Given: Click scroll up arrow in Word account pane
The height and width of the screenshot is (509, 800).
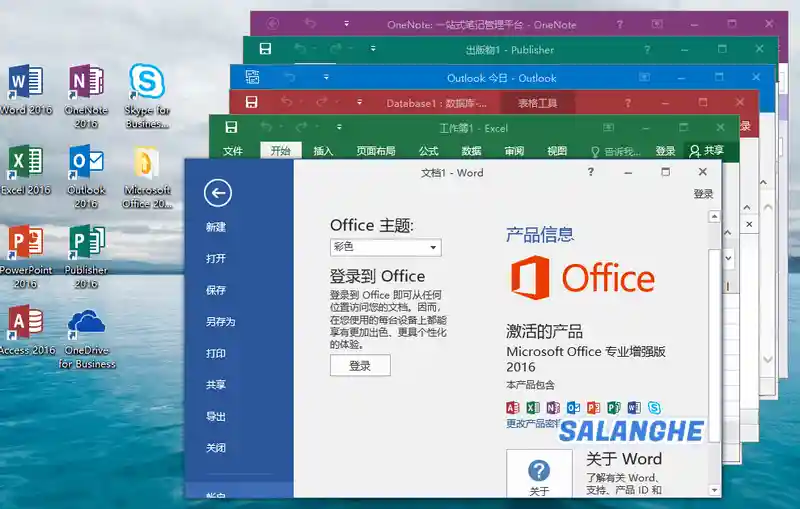Looking at the screenshot, I should 714,217.
